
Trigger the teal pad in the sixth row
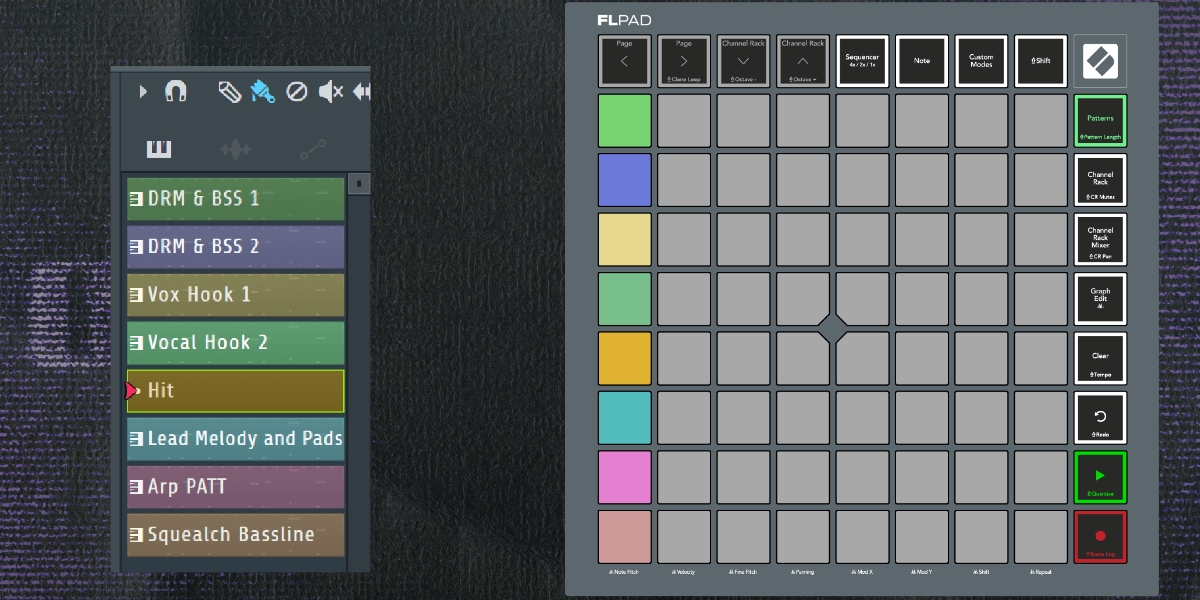tap(625, 418)
